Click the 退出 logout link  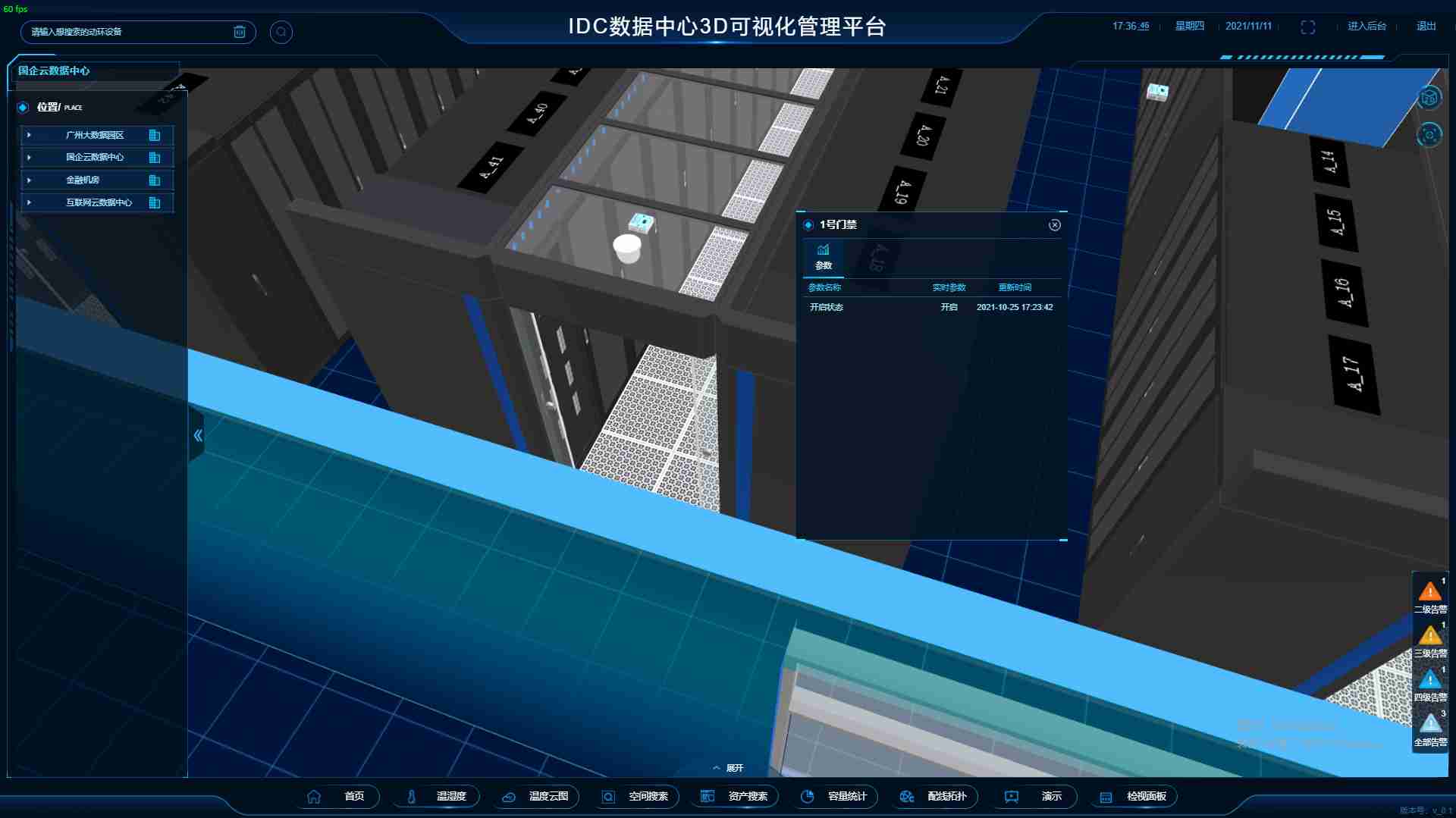tap(1426, 26)
